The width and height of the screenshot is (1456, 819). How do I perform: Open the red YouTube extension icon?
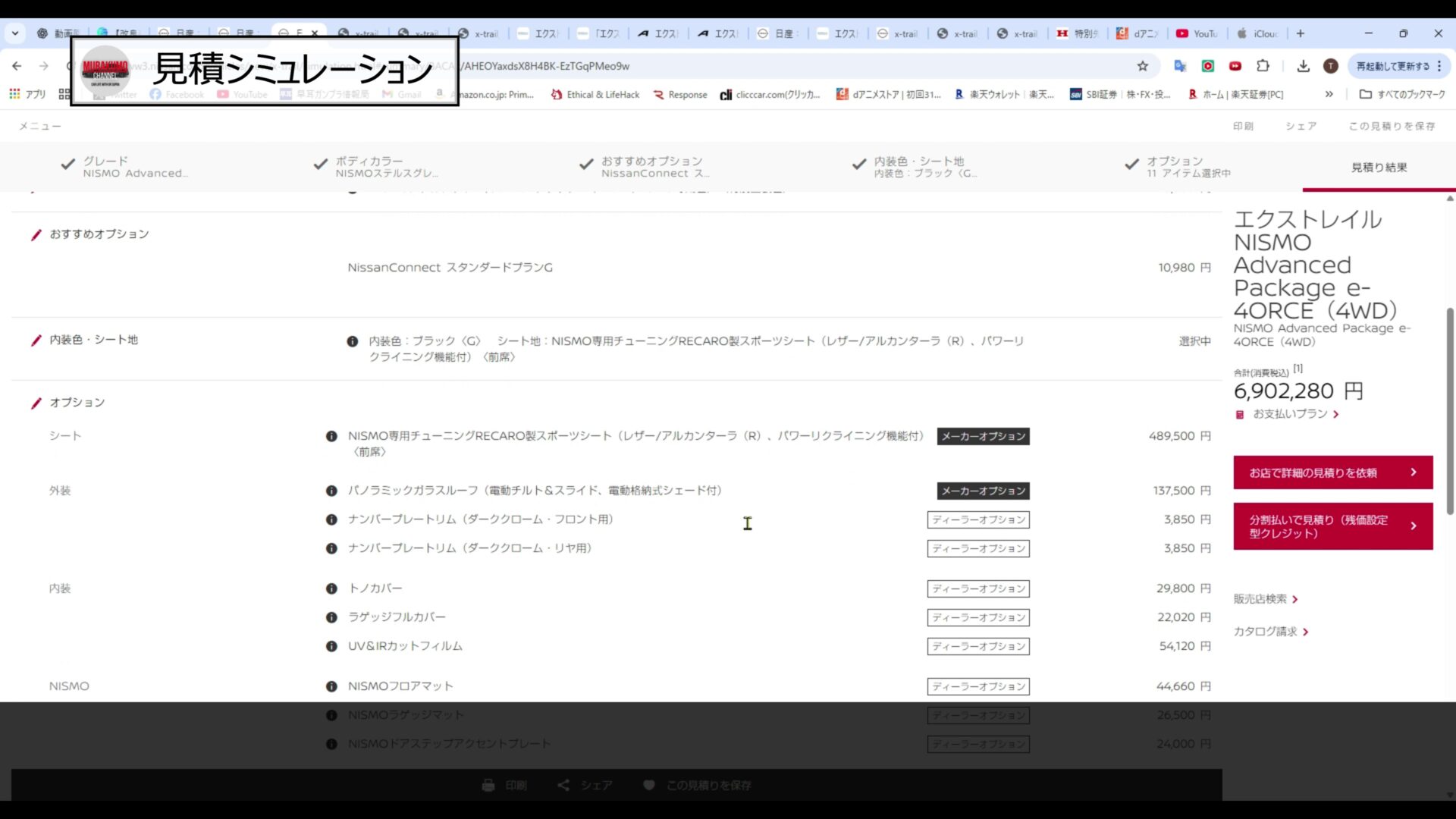coord(1235,66)
